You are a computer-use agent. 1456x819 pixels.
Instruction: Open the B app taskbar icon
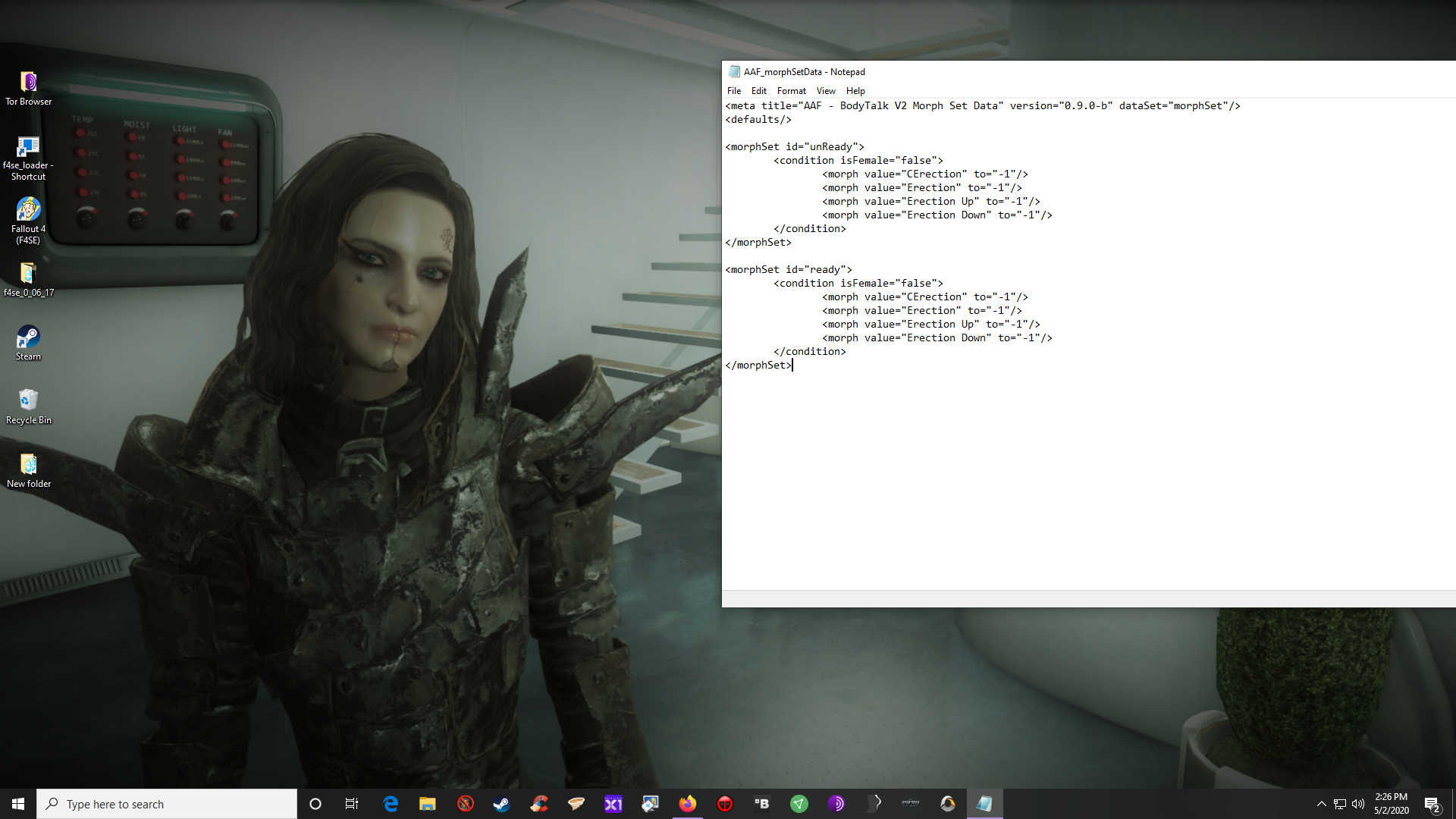pos(762,804)
